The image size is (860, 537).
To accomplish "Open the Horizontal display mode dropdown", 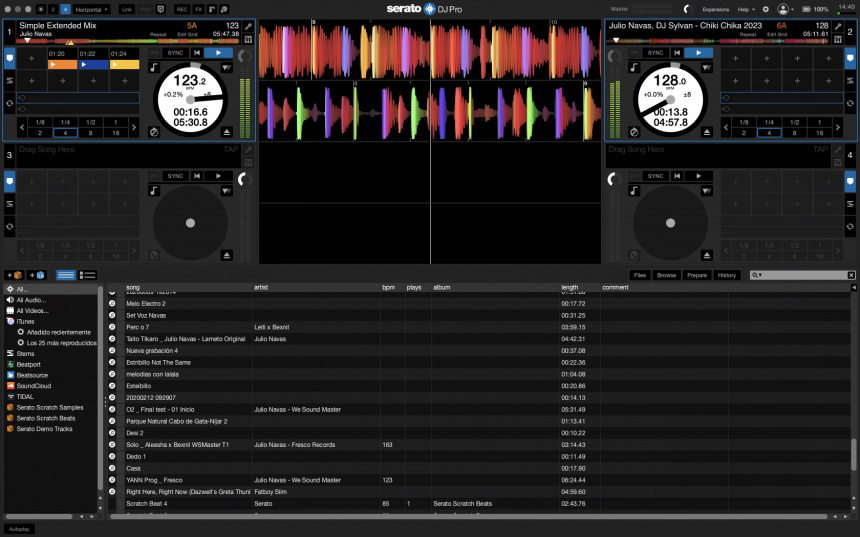I will point(92,9).
